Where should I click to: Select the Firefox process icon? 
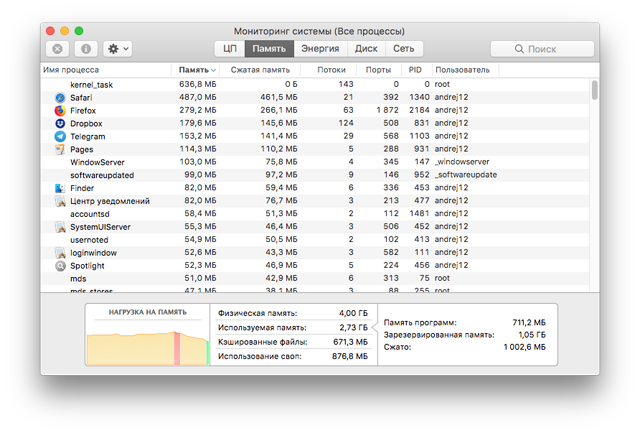tap(60, 110)
